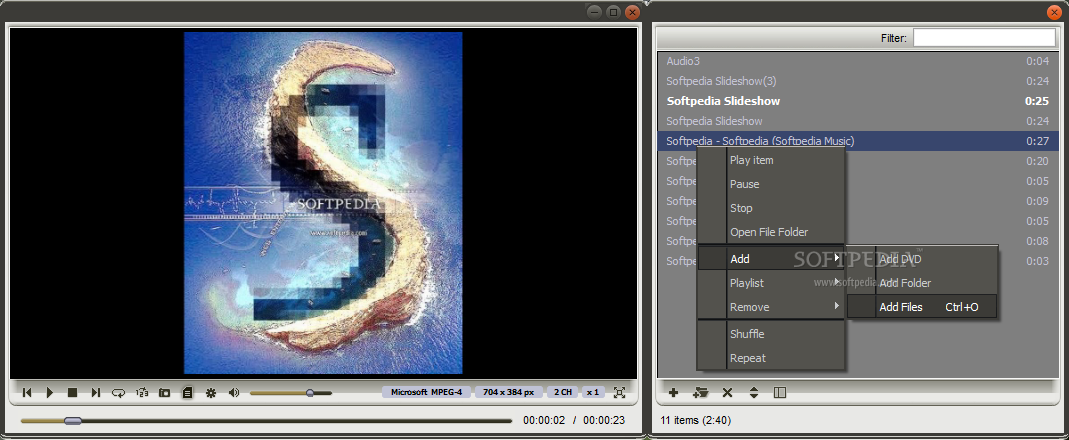Click the up-down sort arrows icon
Screen dimensions: 1069x440
[753, 392]
